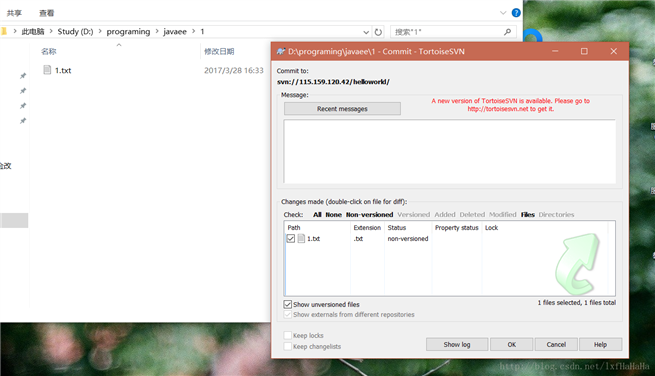The height and width of the screenshot is (376, 655).
Task: Toggle Show unversioned files checkbox
Action: [287, 304]
